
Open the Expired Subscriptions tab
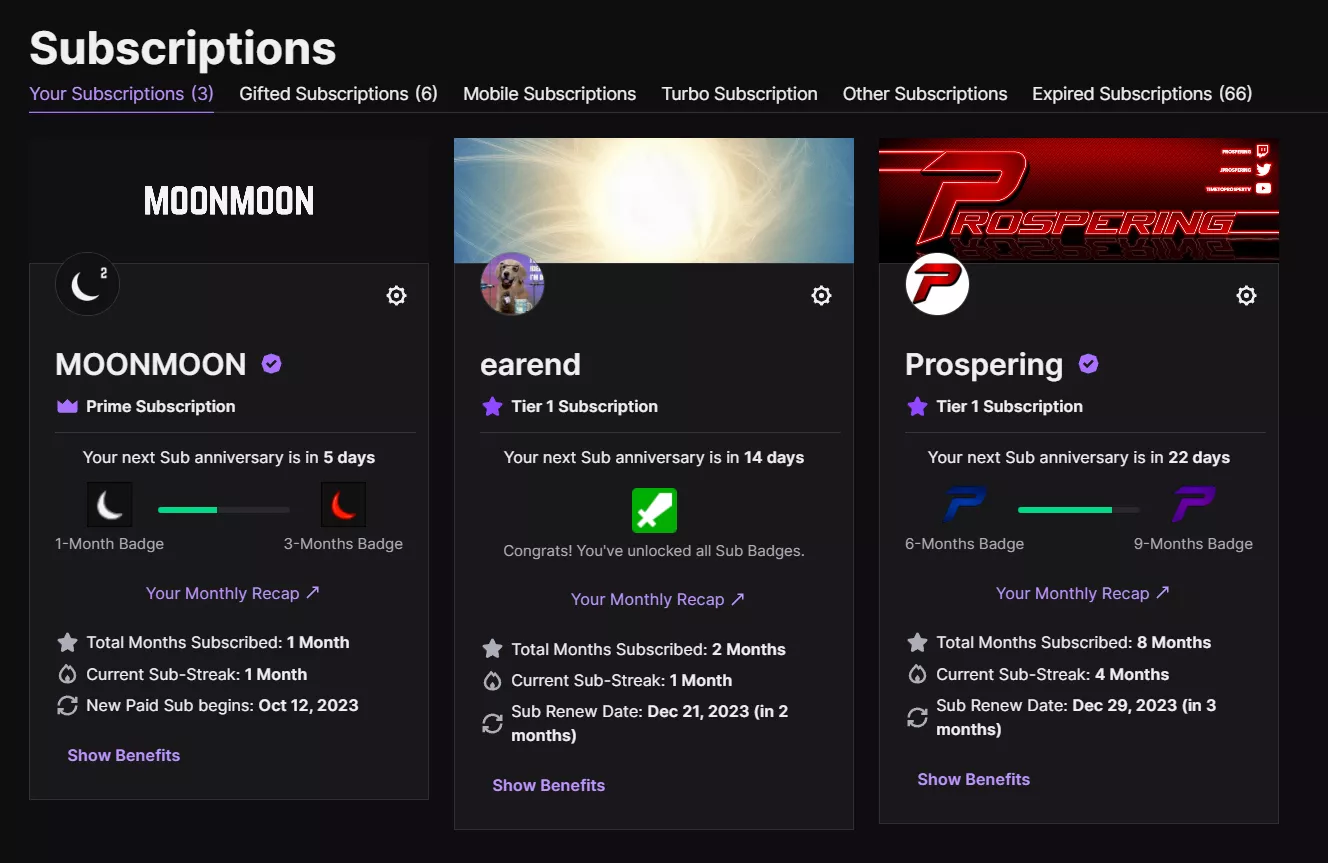coord(1141,93)
